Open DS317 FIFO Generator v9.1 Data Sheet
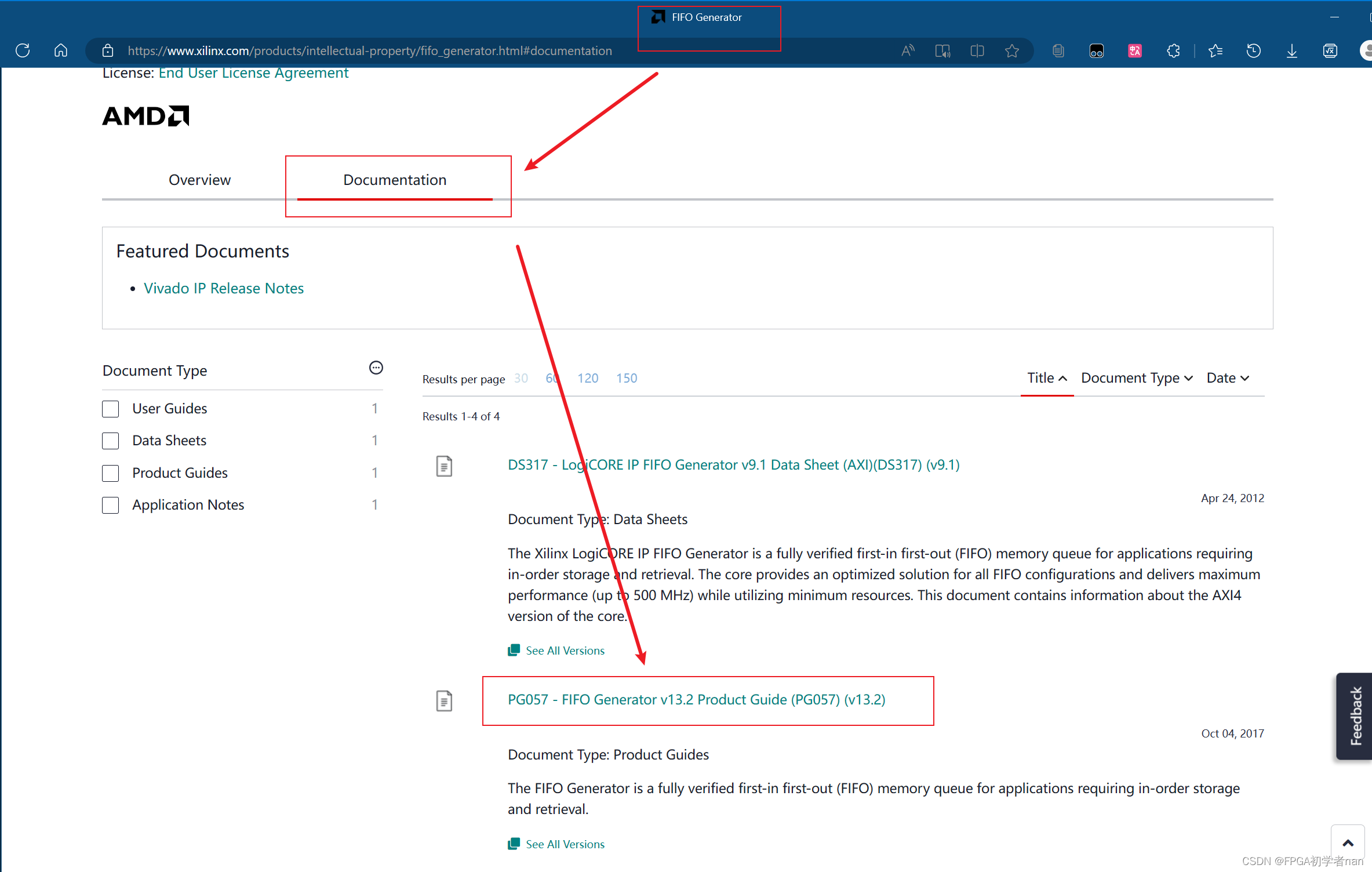 [734, 465]
